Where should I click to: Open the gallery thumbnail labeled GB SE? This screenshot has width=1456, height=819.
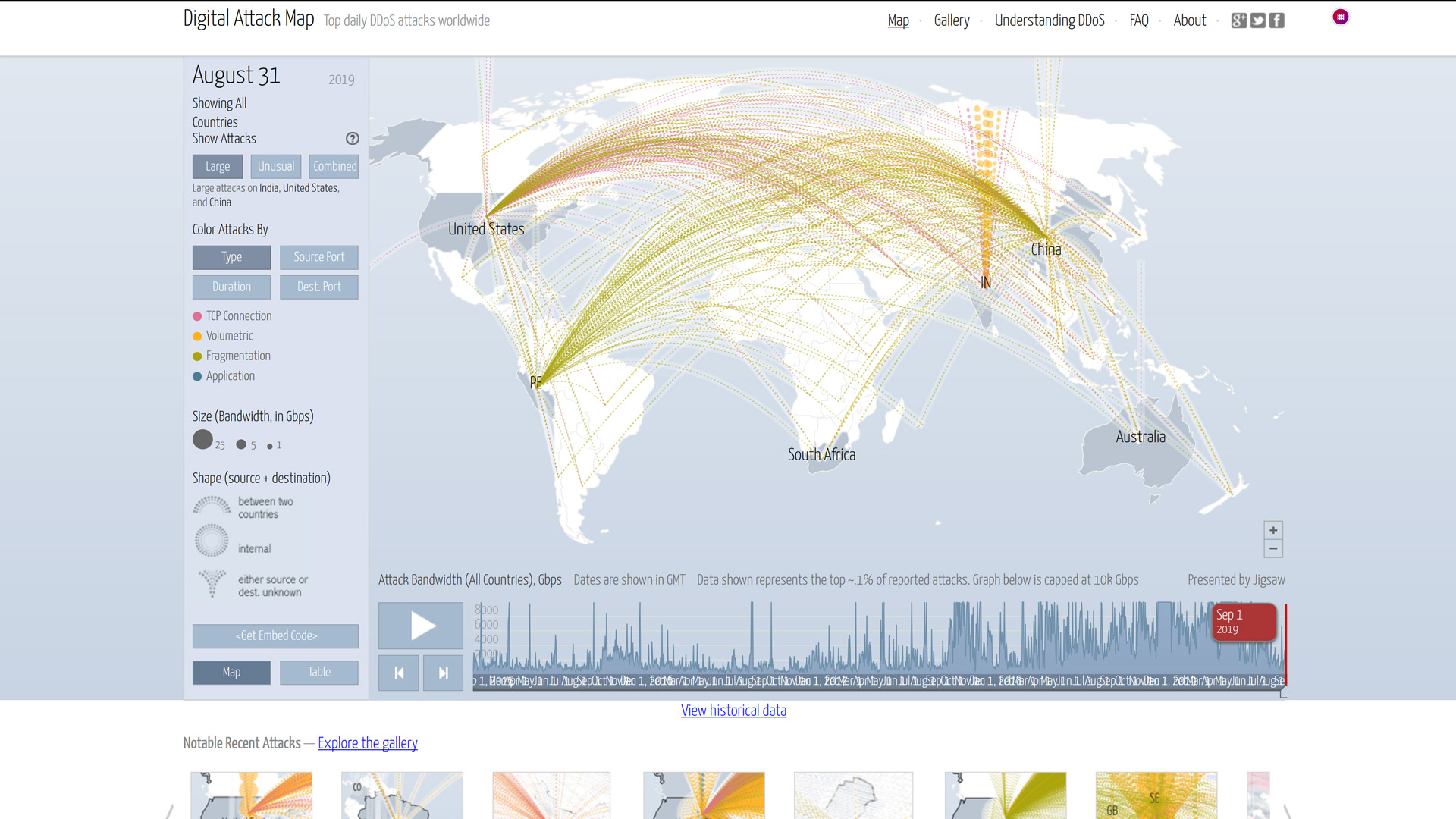[1156, 795]
